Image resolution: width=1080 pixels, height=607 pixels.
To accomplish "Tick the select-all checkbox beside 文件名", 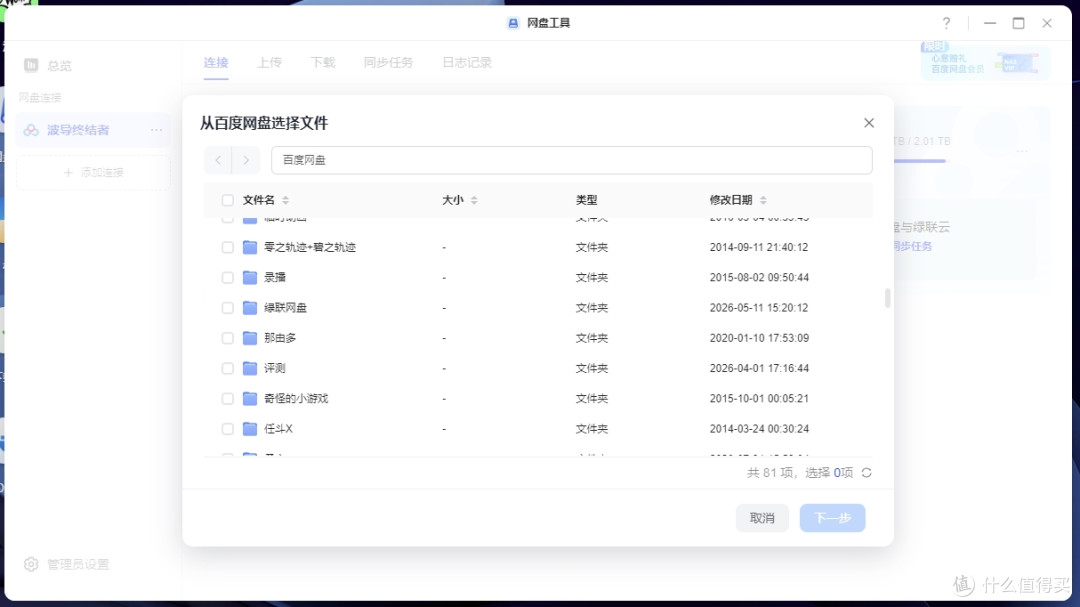I will tap(227, 200).
